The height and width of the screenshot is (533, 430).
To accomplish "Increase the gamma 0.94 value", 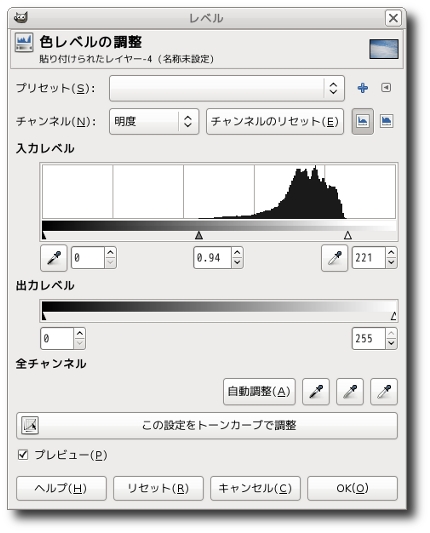I will tap(237, 252).
